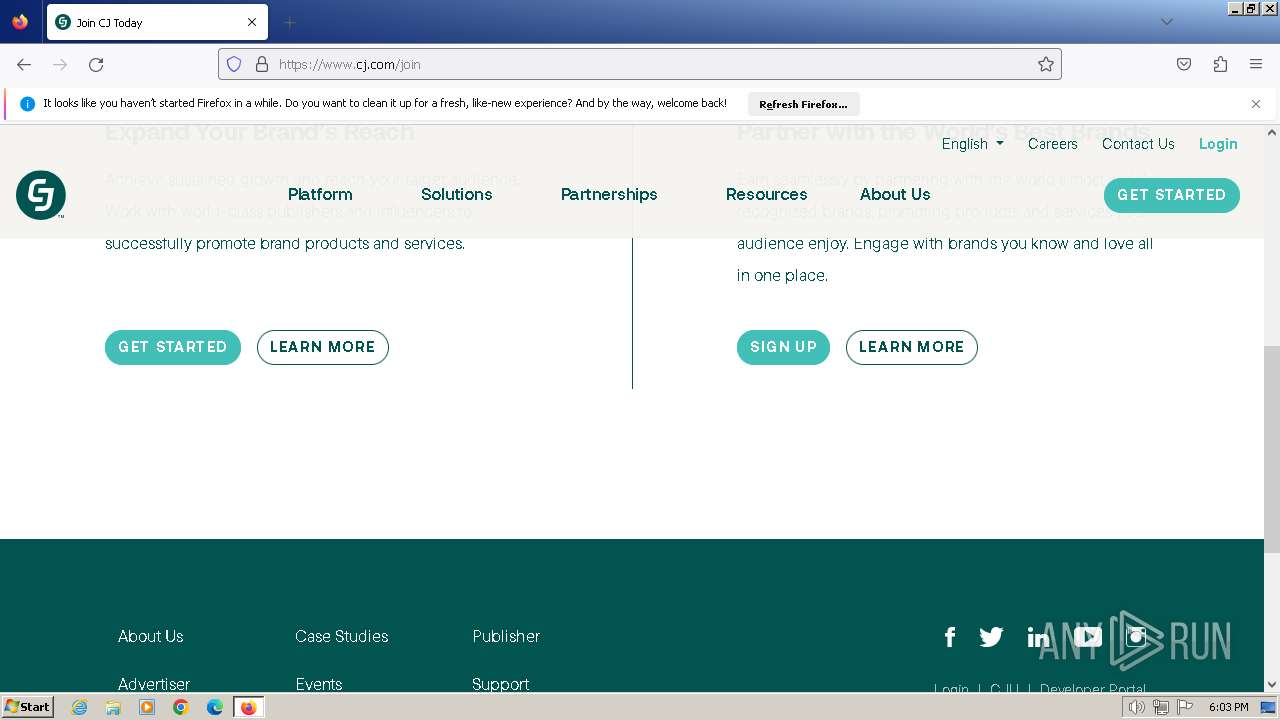Open the Platform menu
This screenshot has height=720, width=1280.
(x=320, y=194)
